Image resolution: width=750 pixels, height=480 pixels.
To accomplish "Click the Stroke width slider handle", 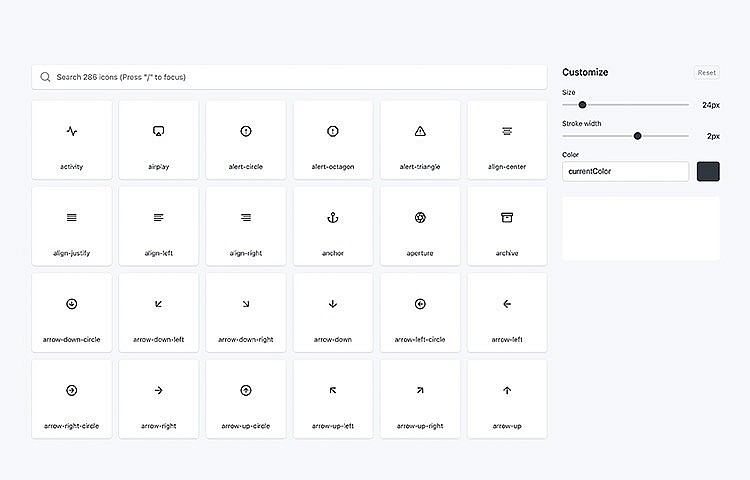I will click(x=637, y=136).
